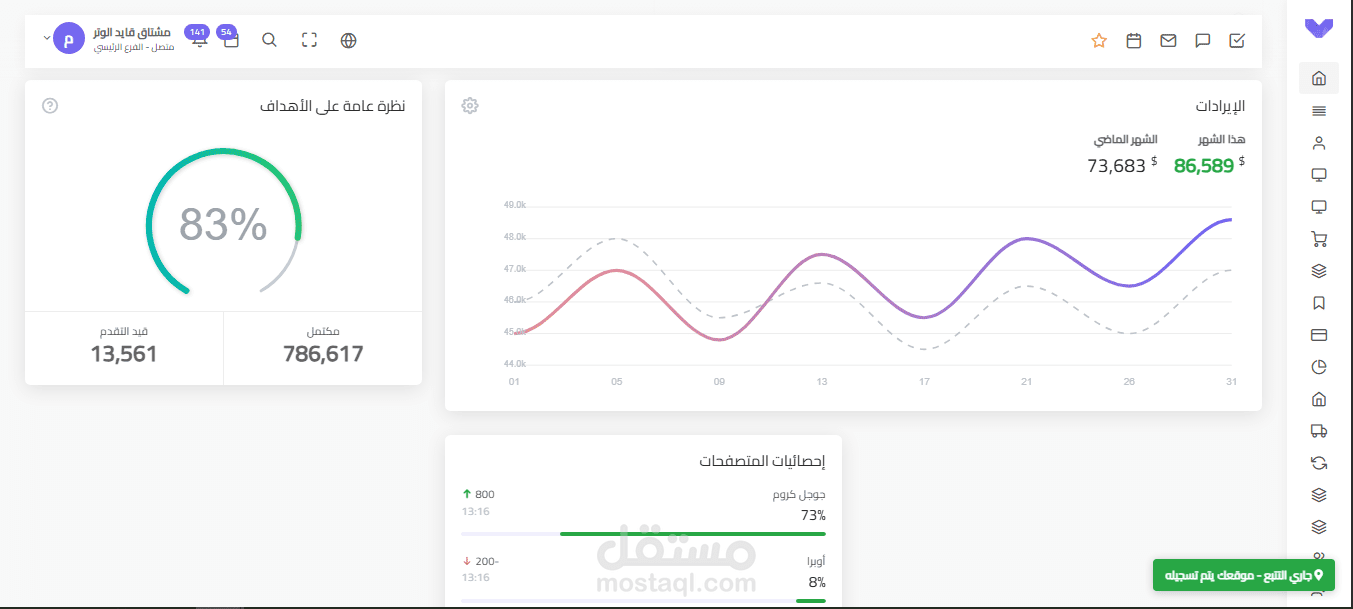The width and height of the screenshot is (1353, 609).
Task: Click chart x-axis label 31
Action: (x=1231, y=381)
